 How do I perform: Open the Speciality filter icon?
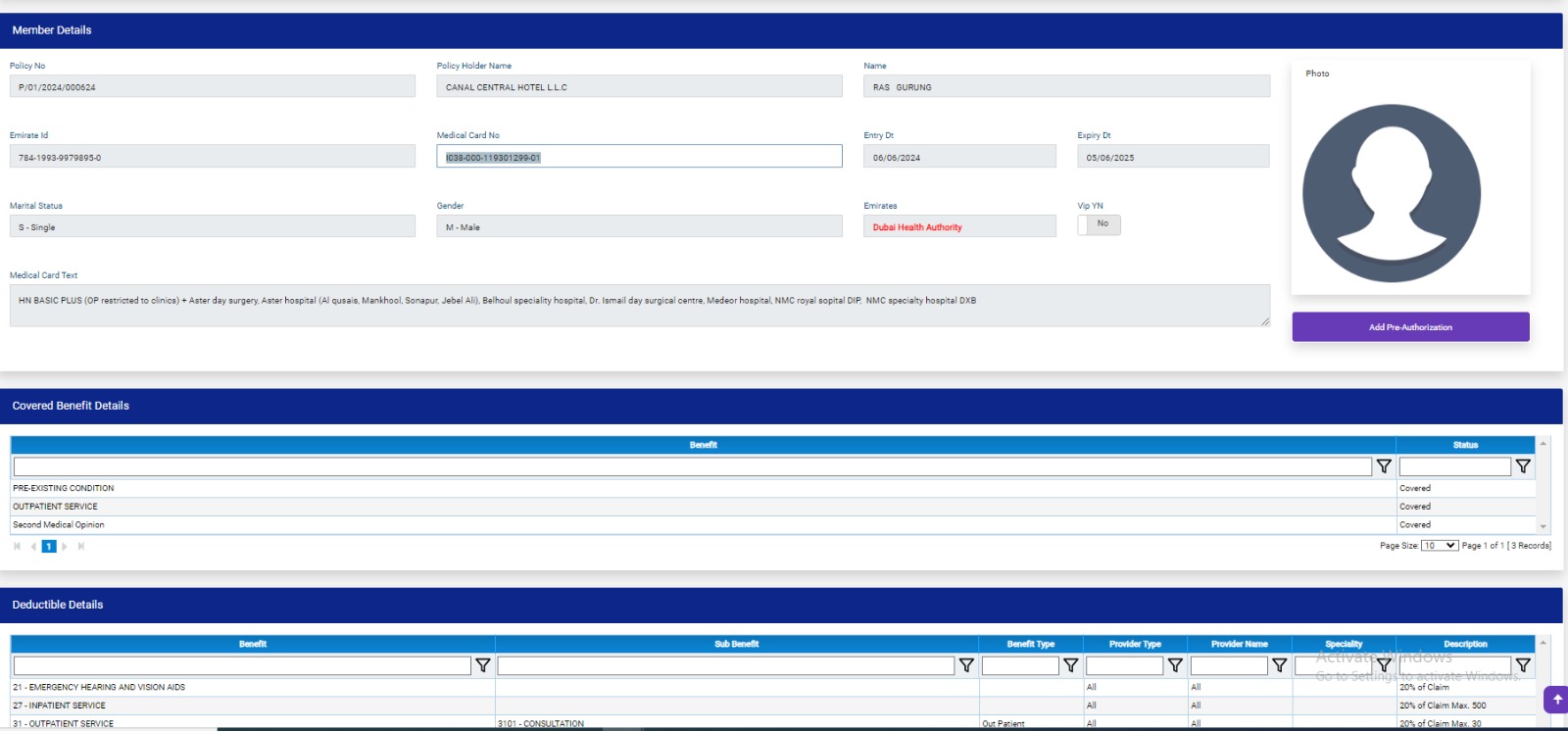(x=1384, y=665)
